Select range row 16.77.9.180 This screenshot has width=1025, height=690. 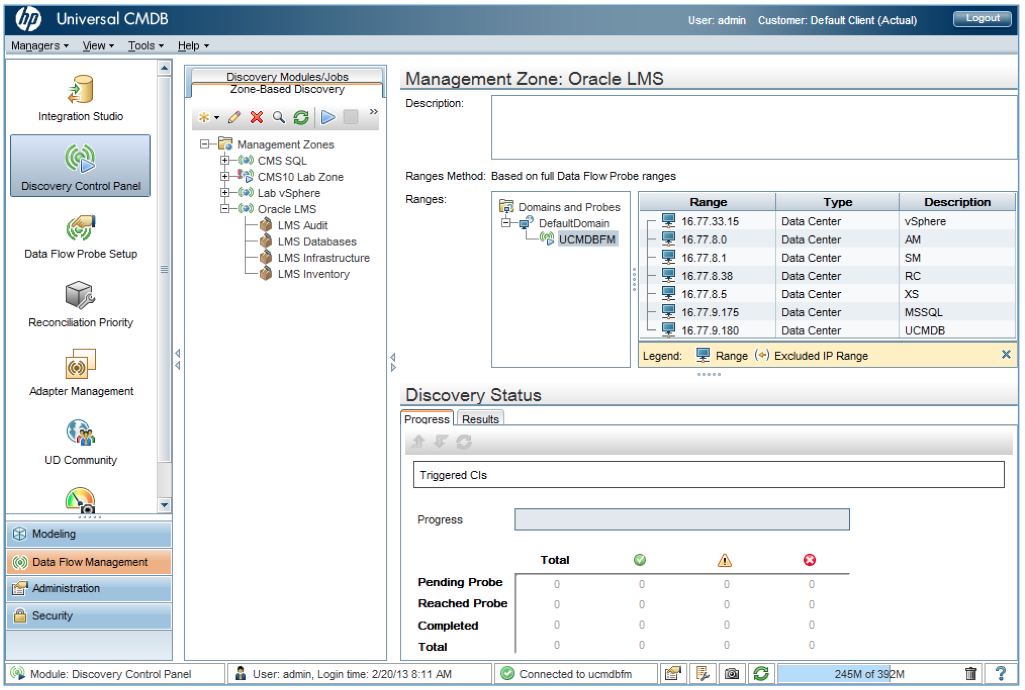pos(828,331)
